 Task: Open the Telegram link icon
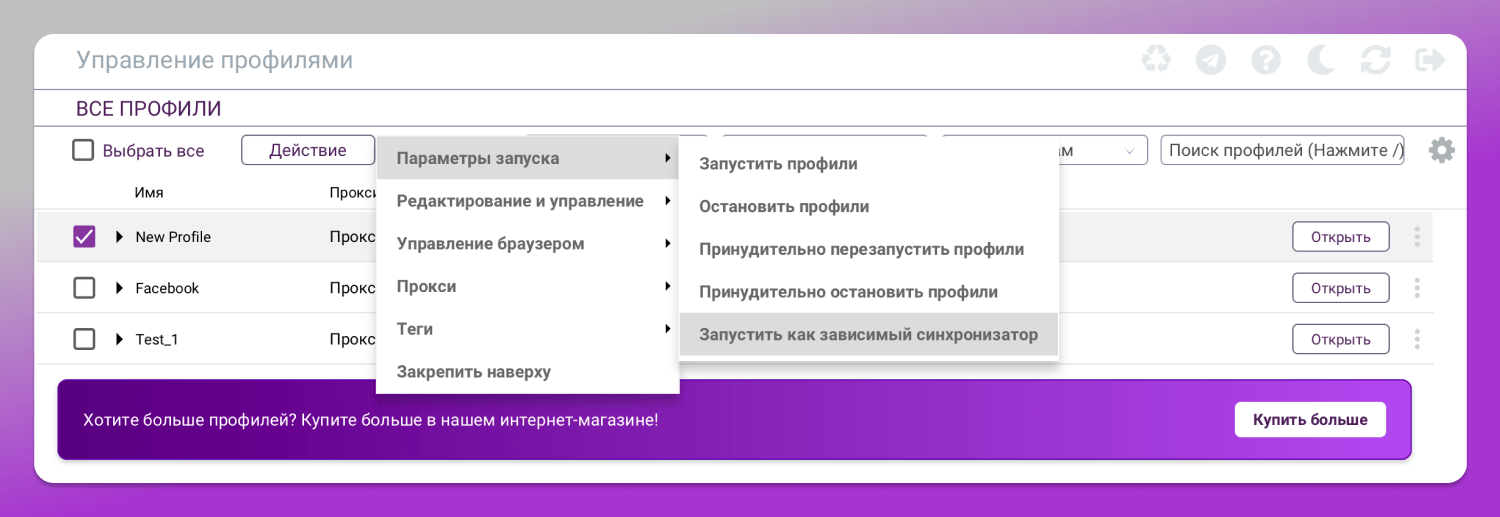tap(1211, 60)
